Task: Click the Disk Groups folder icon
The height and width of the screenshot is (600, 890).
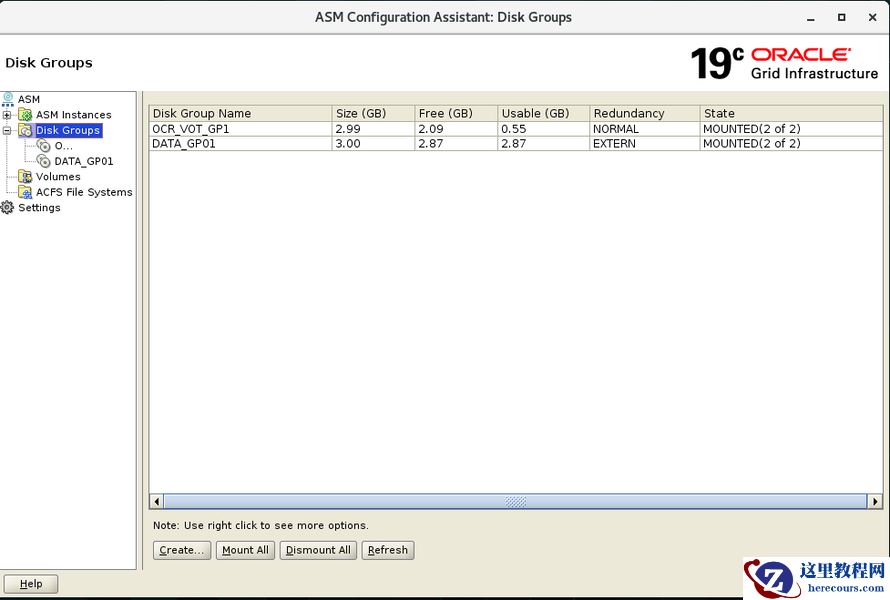Action: pos(26,130)
